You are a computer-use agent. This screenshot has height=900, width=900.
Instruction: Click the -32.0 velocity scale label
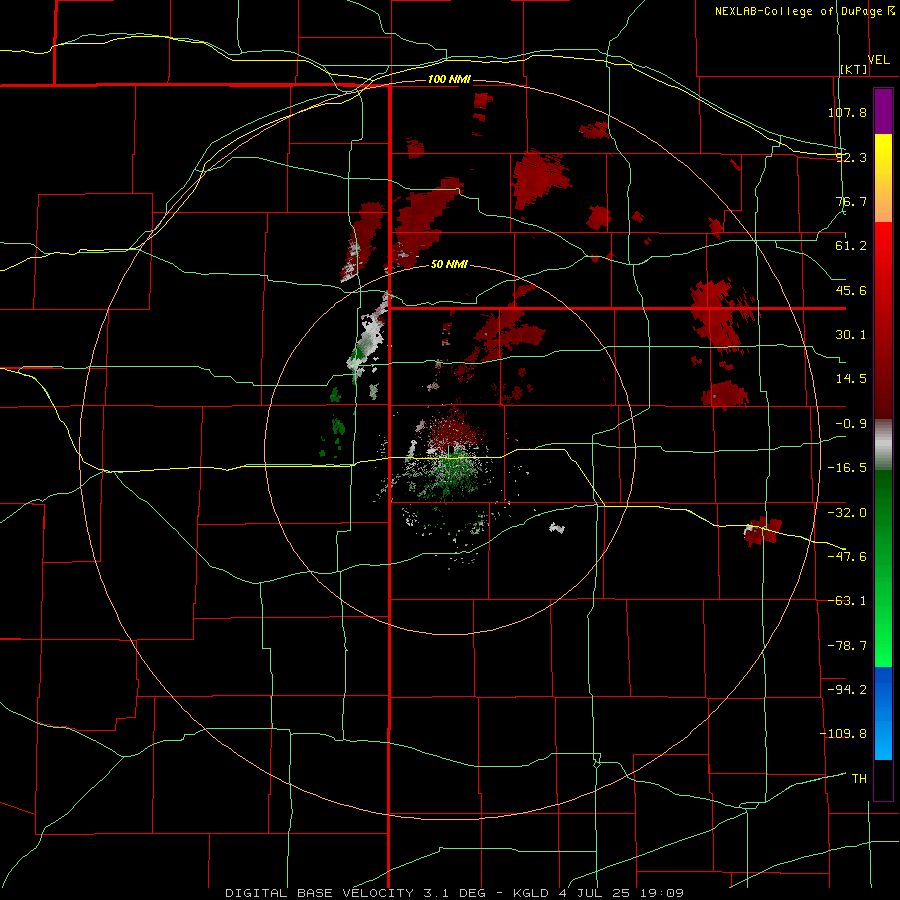[847, 513]
